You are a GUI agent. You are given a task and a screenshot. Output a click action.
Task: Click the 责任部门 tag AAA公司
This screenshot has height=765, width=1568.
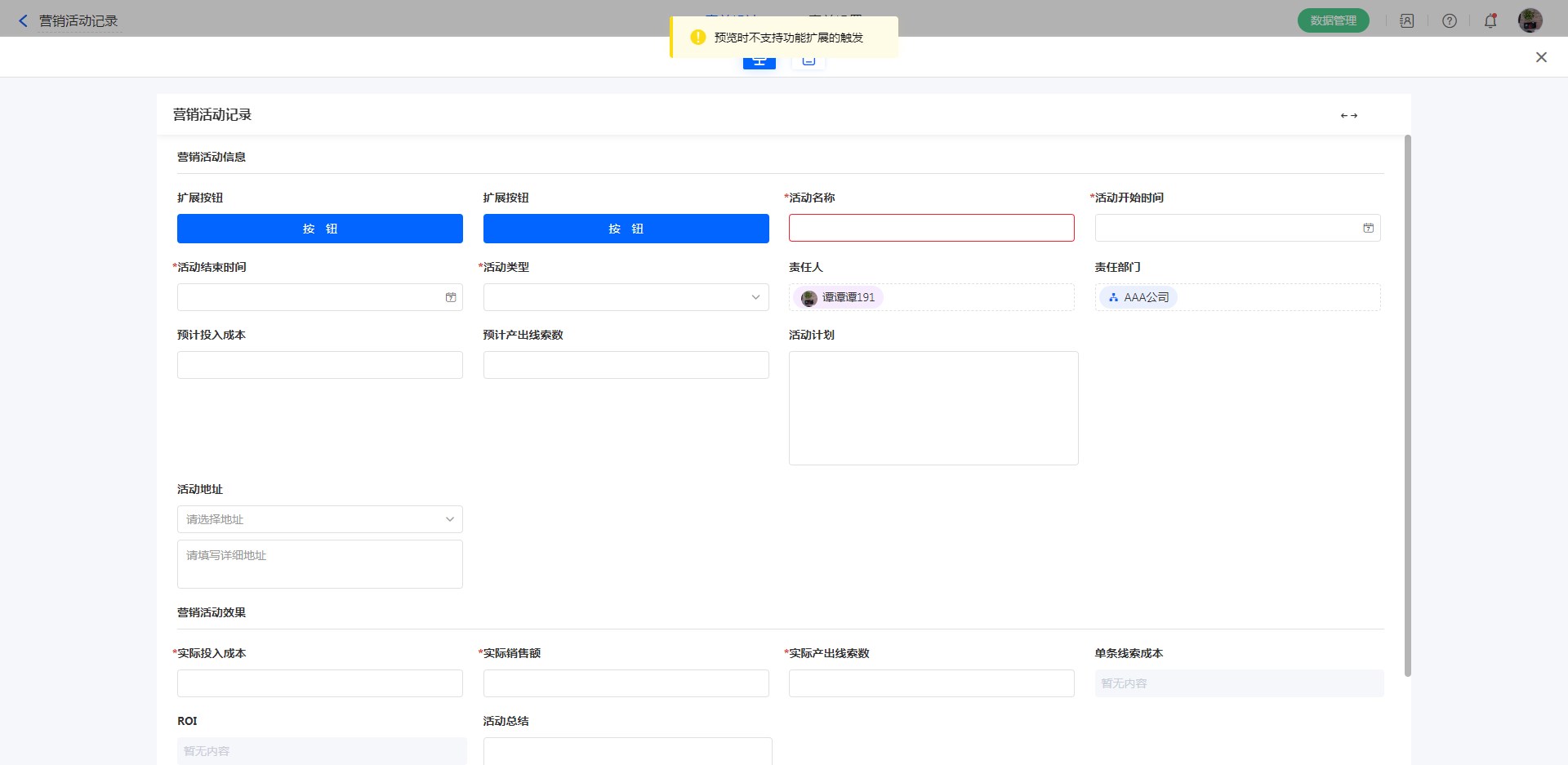click(x=1138, y=298)
